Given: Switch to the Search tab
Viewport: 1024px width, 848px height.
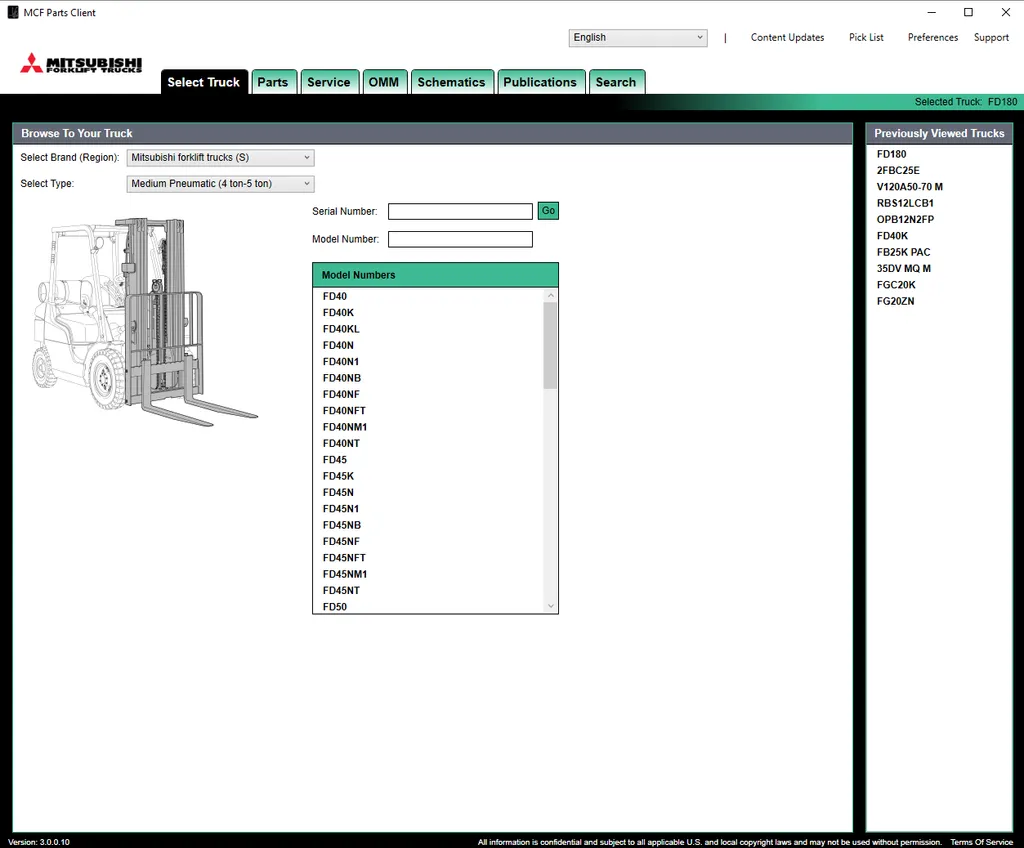Looking at the screenshot, I should coord(616,82).
